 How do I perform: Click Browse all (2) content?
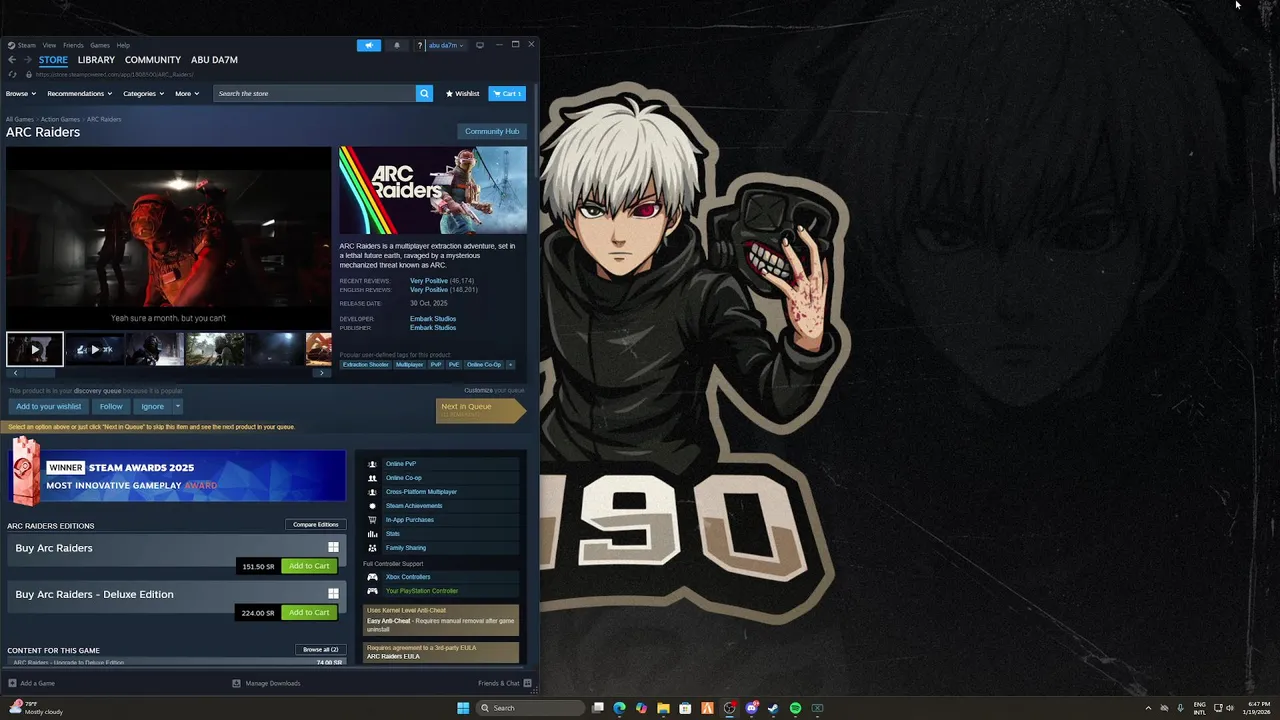(321, 649)
